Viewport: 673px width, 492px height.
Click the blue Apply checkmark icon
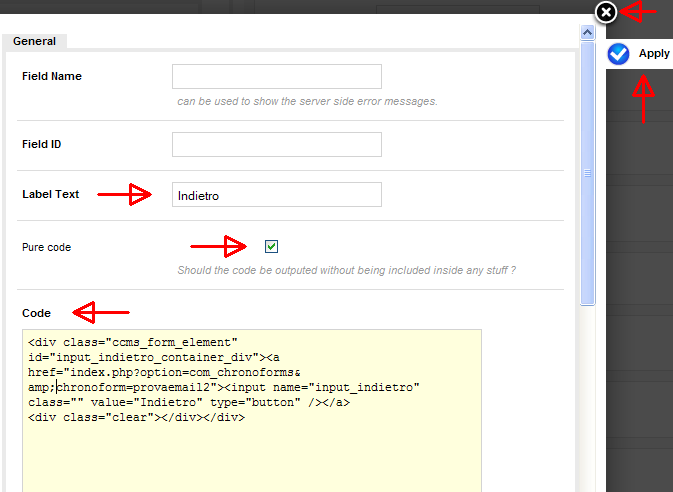point(618,54)
